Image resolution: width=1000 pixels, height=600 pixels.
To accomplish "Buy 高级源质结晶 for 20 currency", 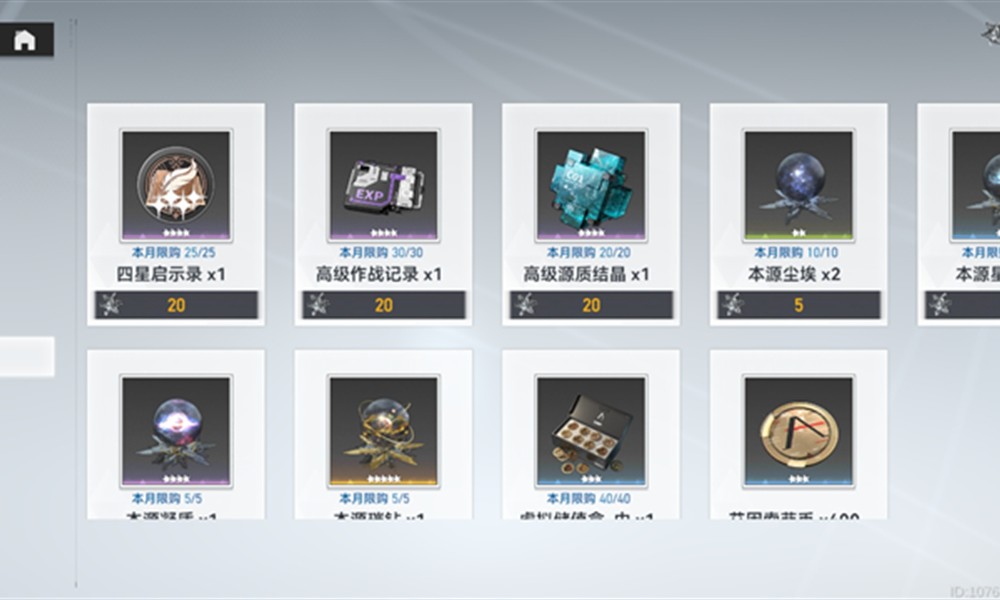I will coord(591,305).
